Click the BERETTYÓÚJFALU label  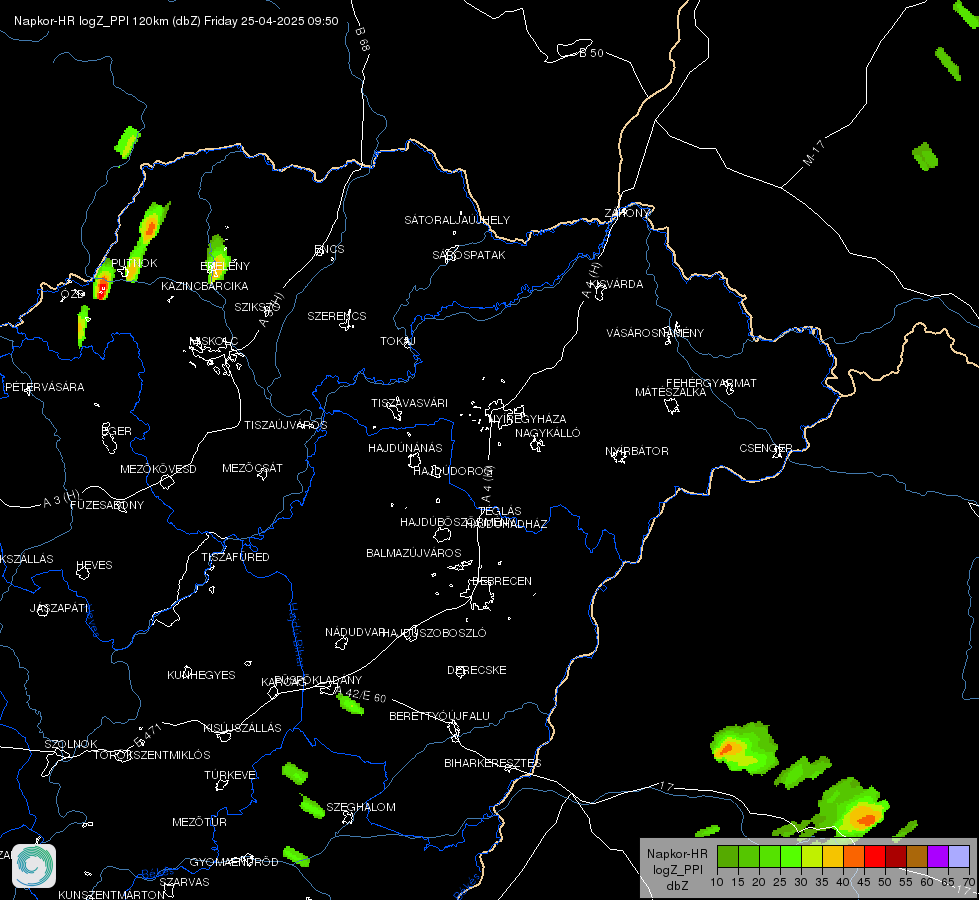pos(440,716)
